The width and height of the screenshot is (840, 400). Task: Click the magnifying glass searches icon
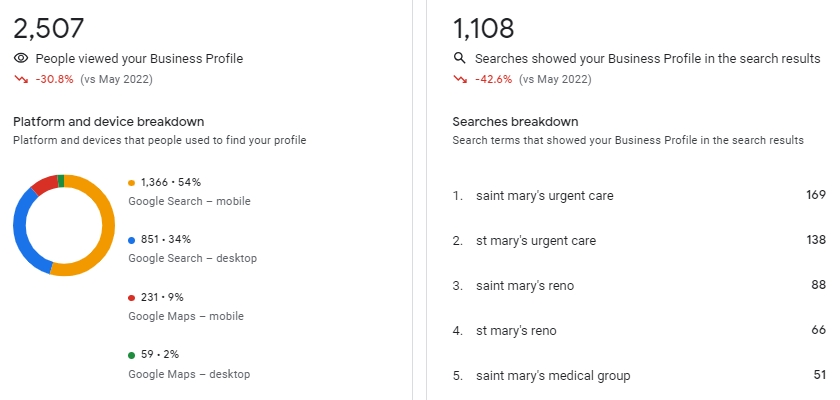tap(460, 59)
